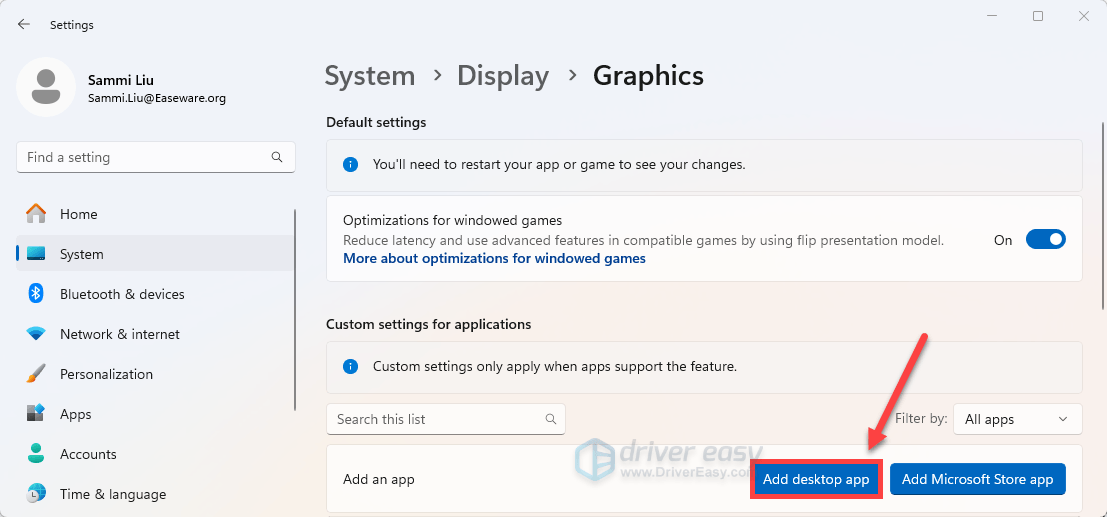The width and height of the screenshot is (1107, 517).
Task: Click the back arrow in Settings
Action: [24, 24]
